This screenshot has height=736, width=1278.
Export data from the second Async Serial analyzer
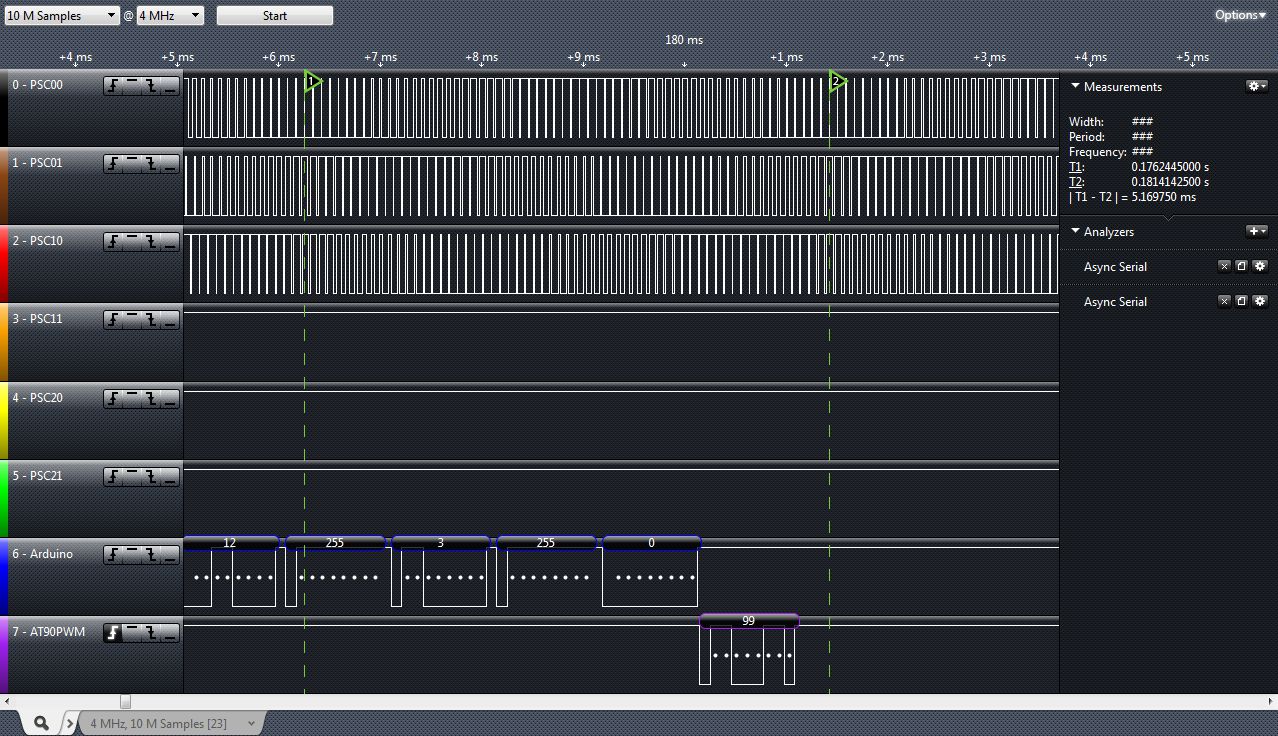click(x=1241, y=301)
